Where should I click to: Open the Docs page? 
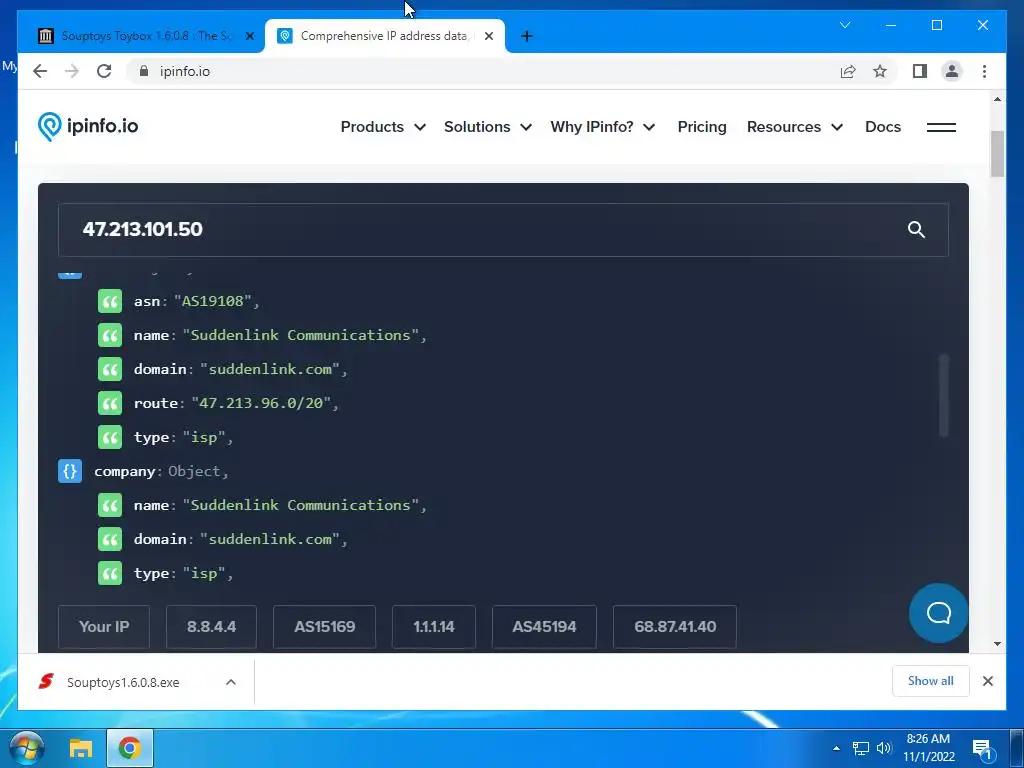882,127
